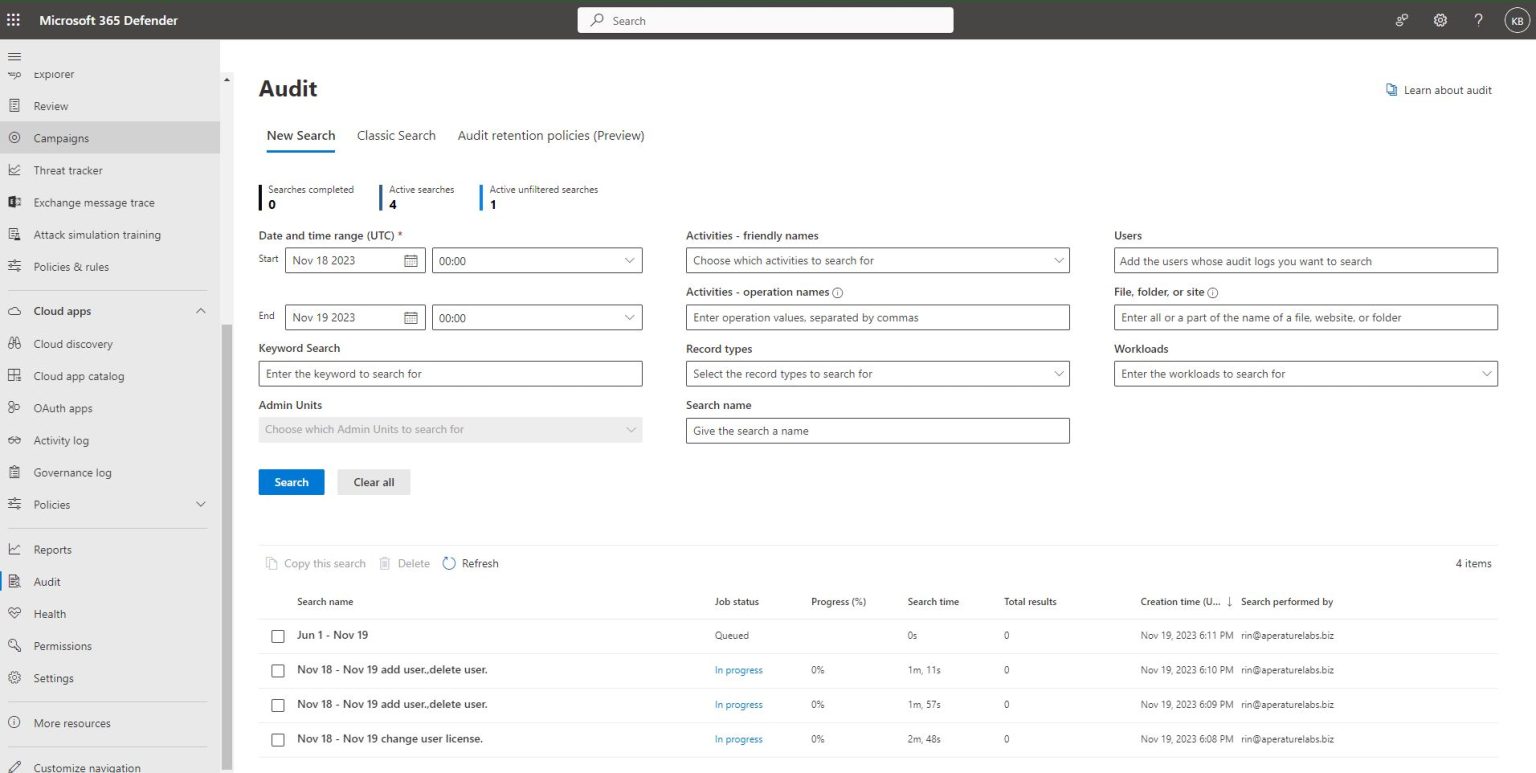The height and width of the screenshot is (773, 1536).
Task: Click Refresh in the results toolbar
Action: [x=470, y=563]
